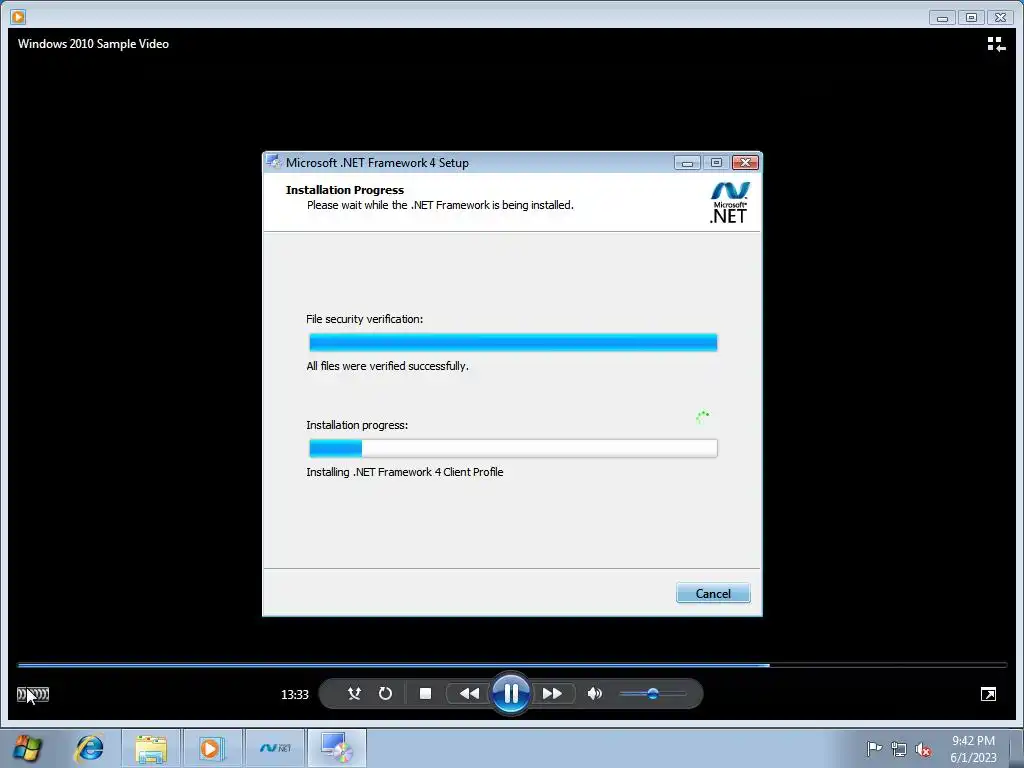Click 'All files were verified successfully.' text
The image size is (1024, 768).
[387, 366]
